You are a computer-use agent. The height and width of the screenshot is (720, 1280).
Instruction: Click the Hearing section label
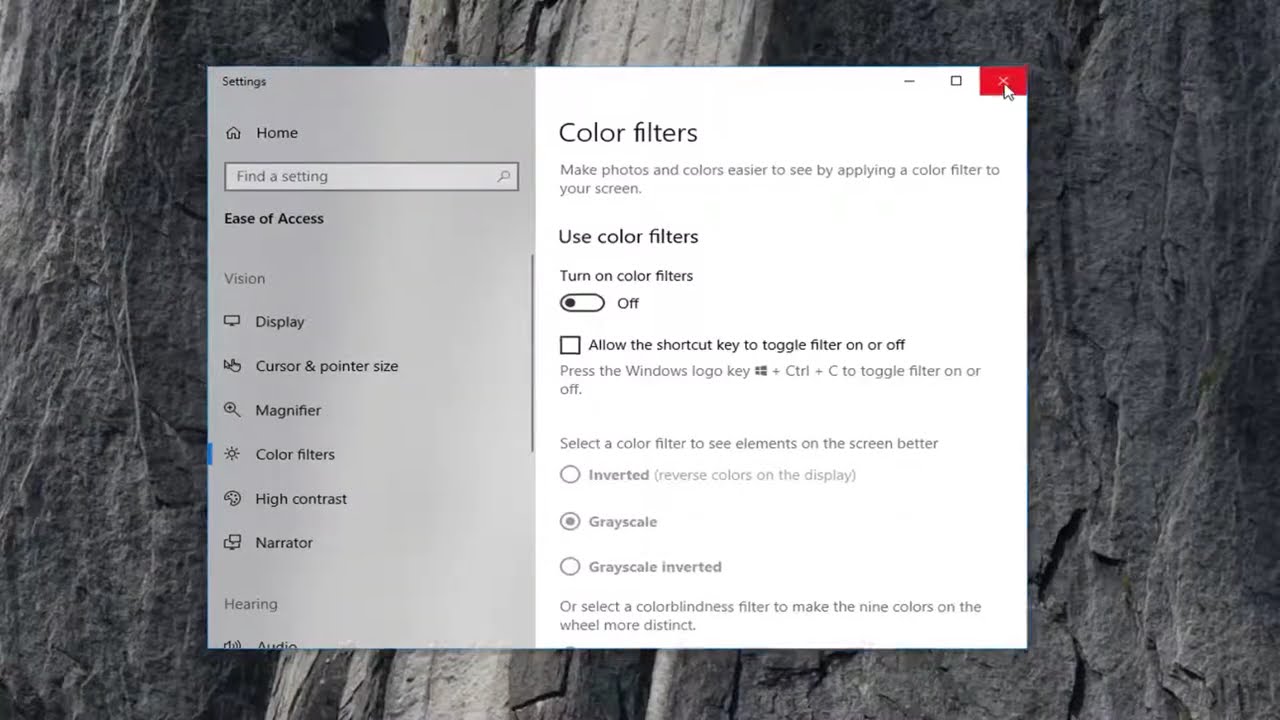click(x=251, y=604)
